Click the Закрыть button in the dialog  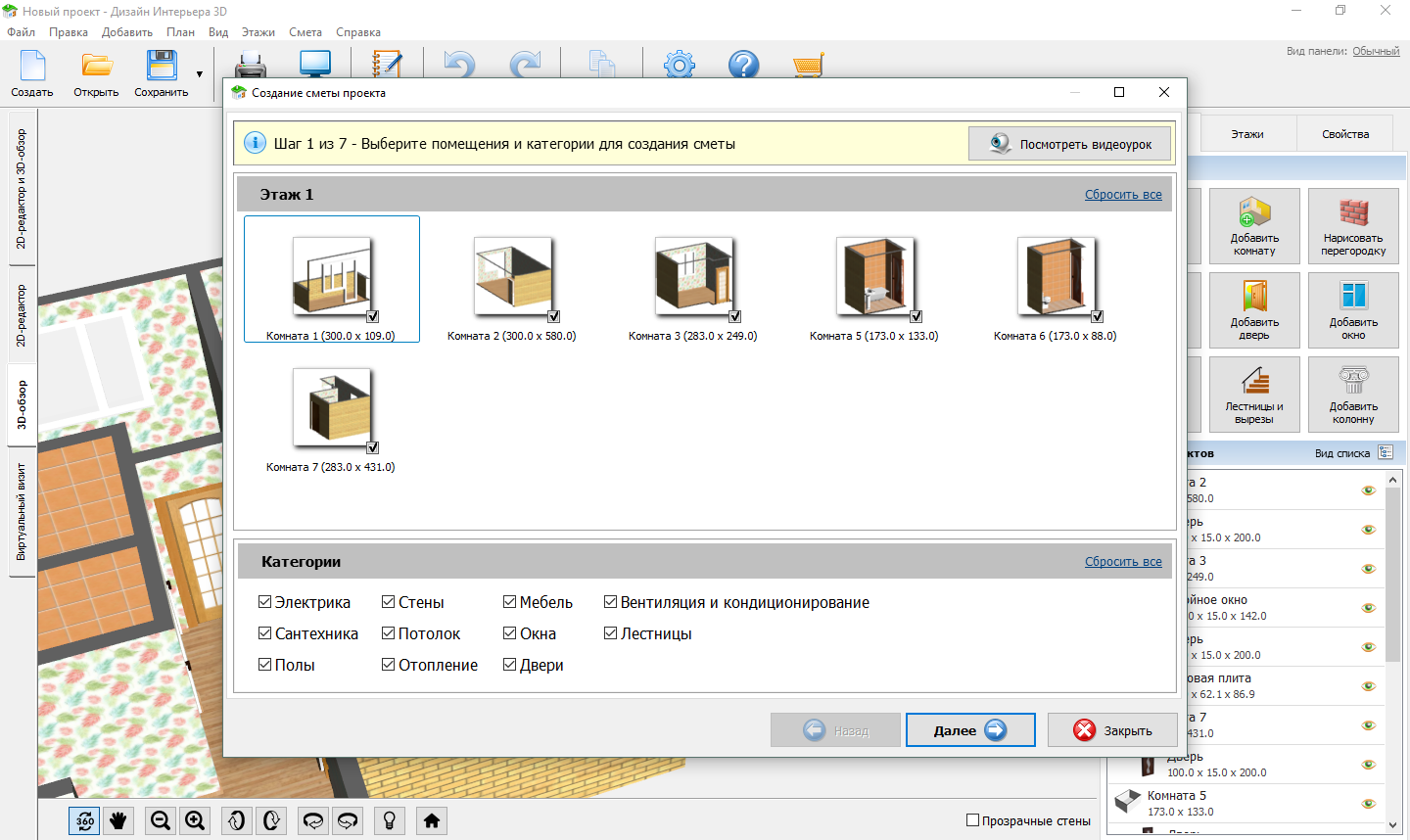point(1112,730)
